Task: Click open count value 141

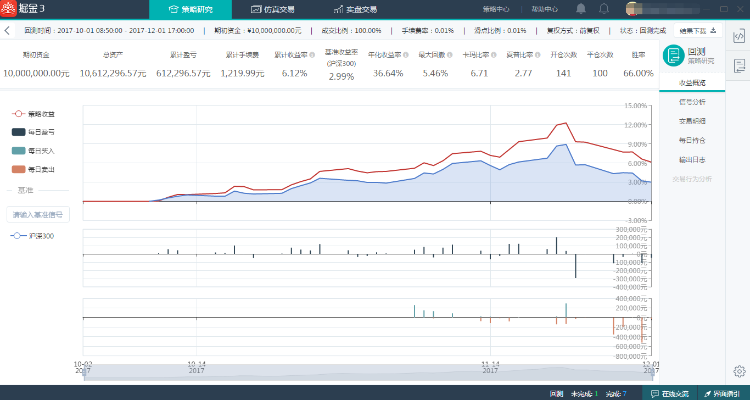Action: 563,73
